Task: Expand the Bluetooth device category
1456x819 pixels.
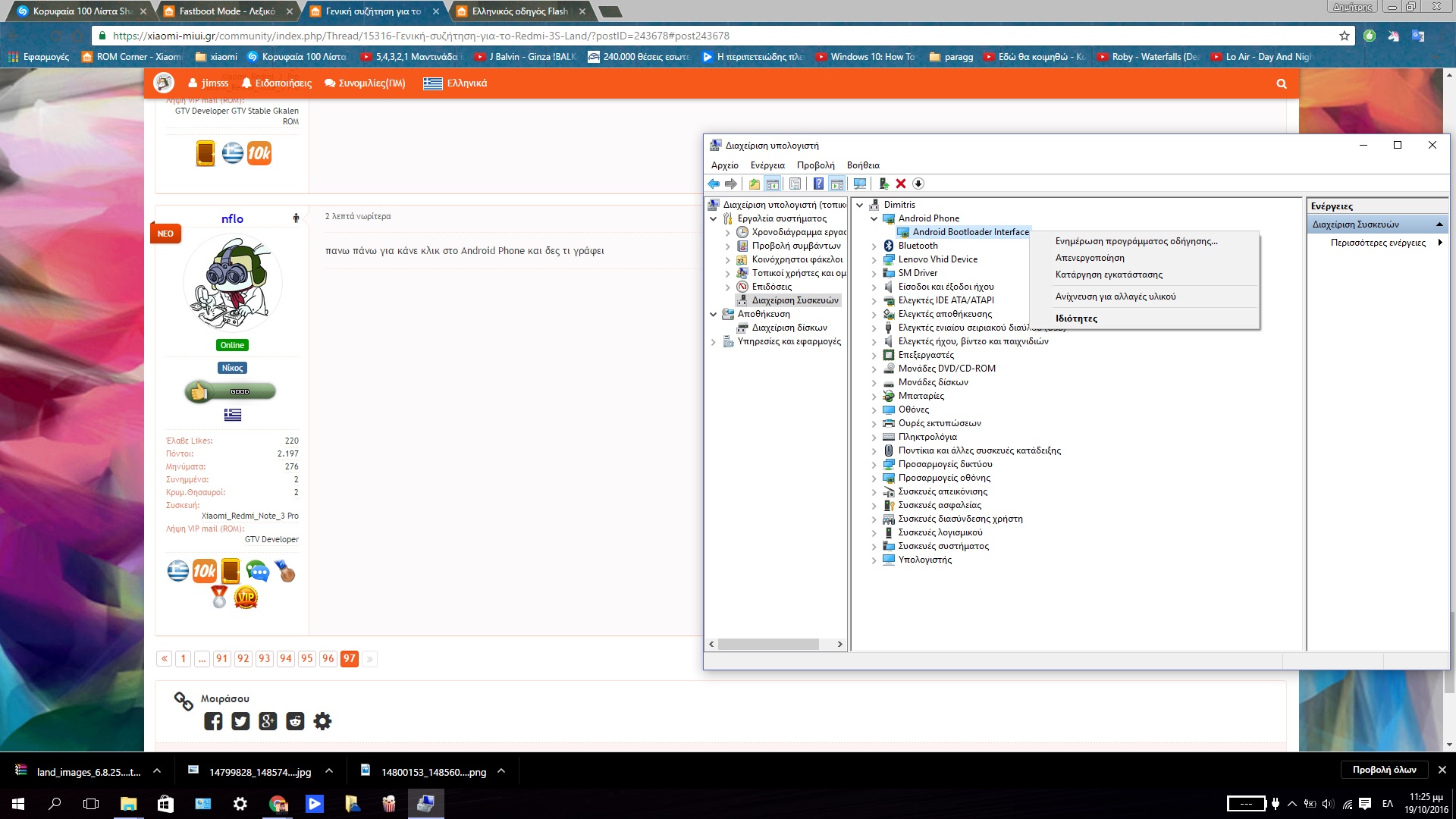Action: (874, 246)
